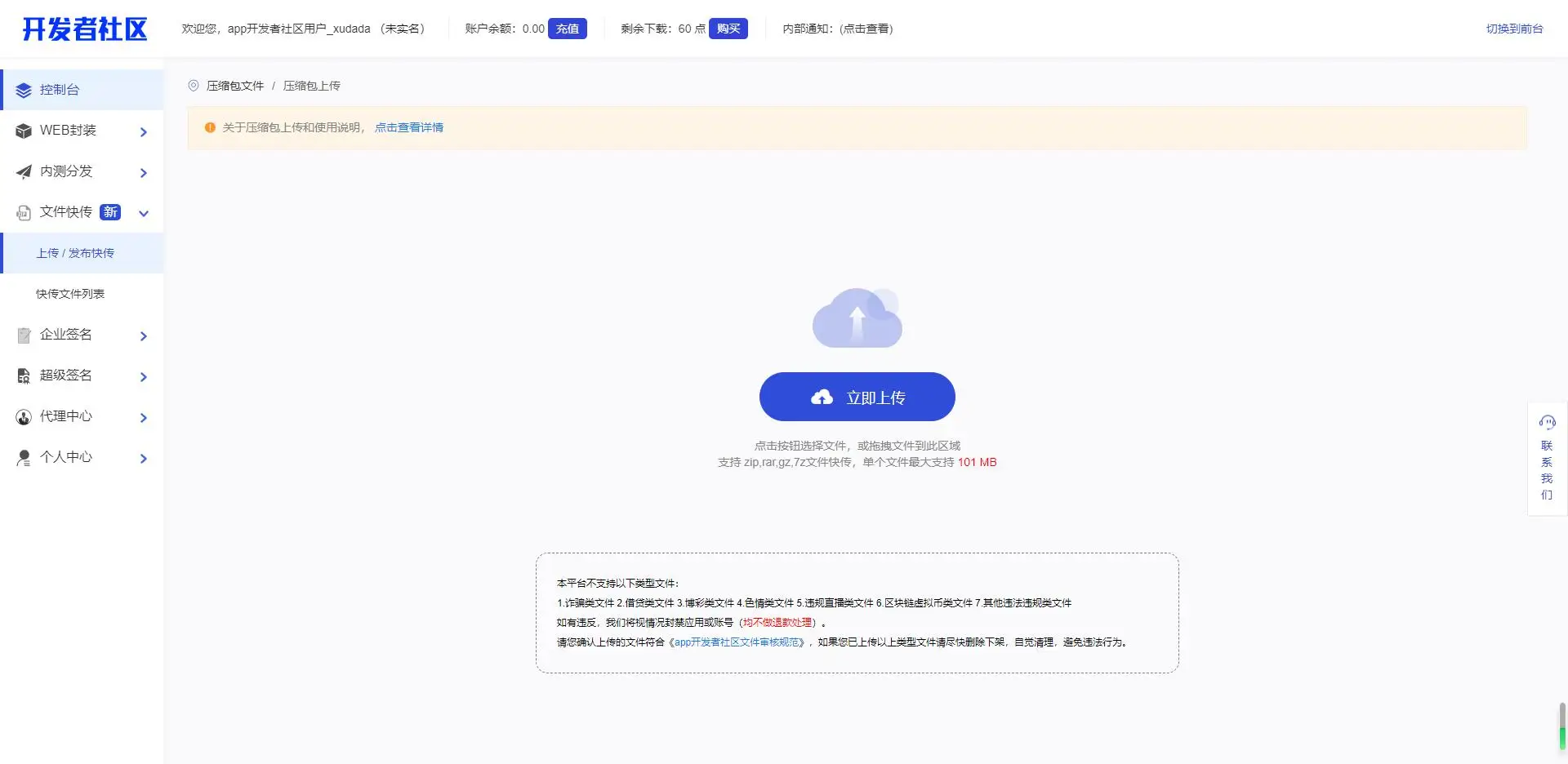The width and height of the screenshot is (1568, 764).
Task: Click the 内测分发 paper plane icon
Action: coord(24,171)
